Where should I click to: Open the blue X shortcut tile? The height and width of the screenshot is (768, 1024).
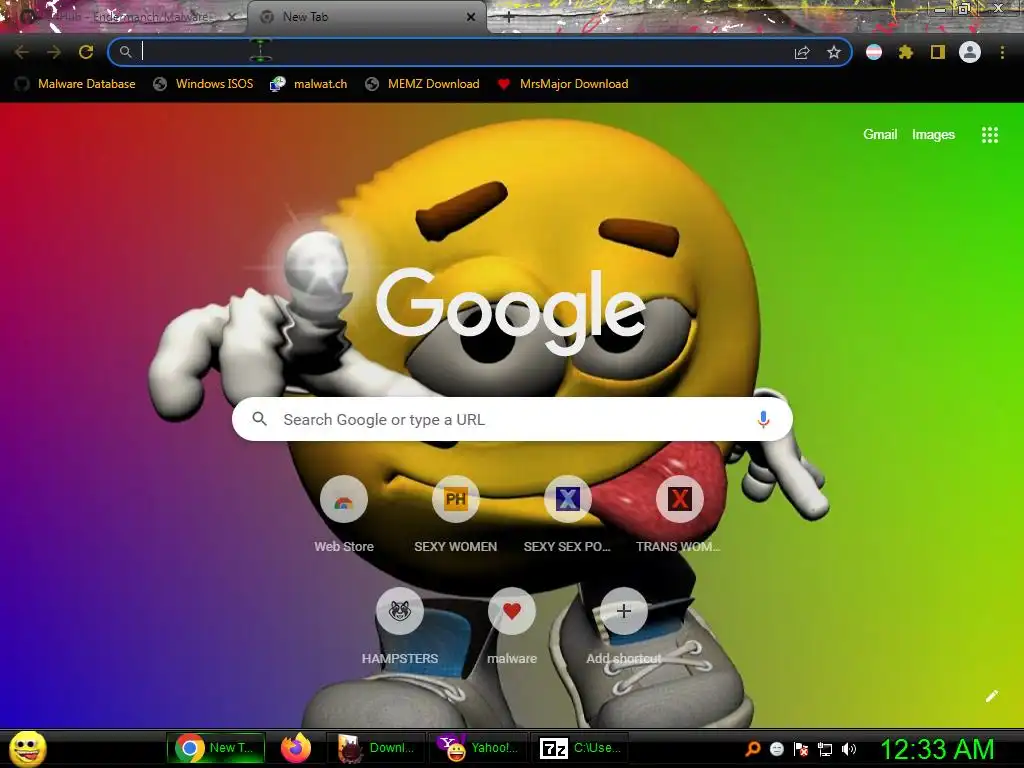(567, 515)
